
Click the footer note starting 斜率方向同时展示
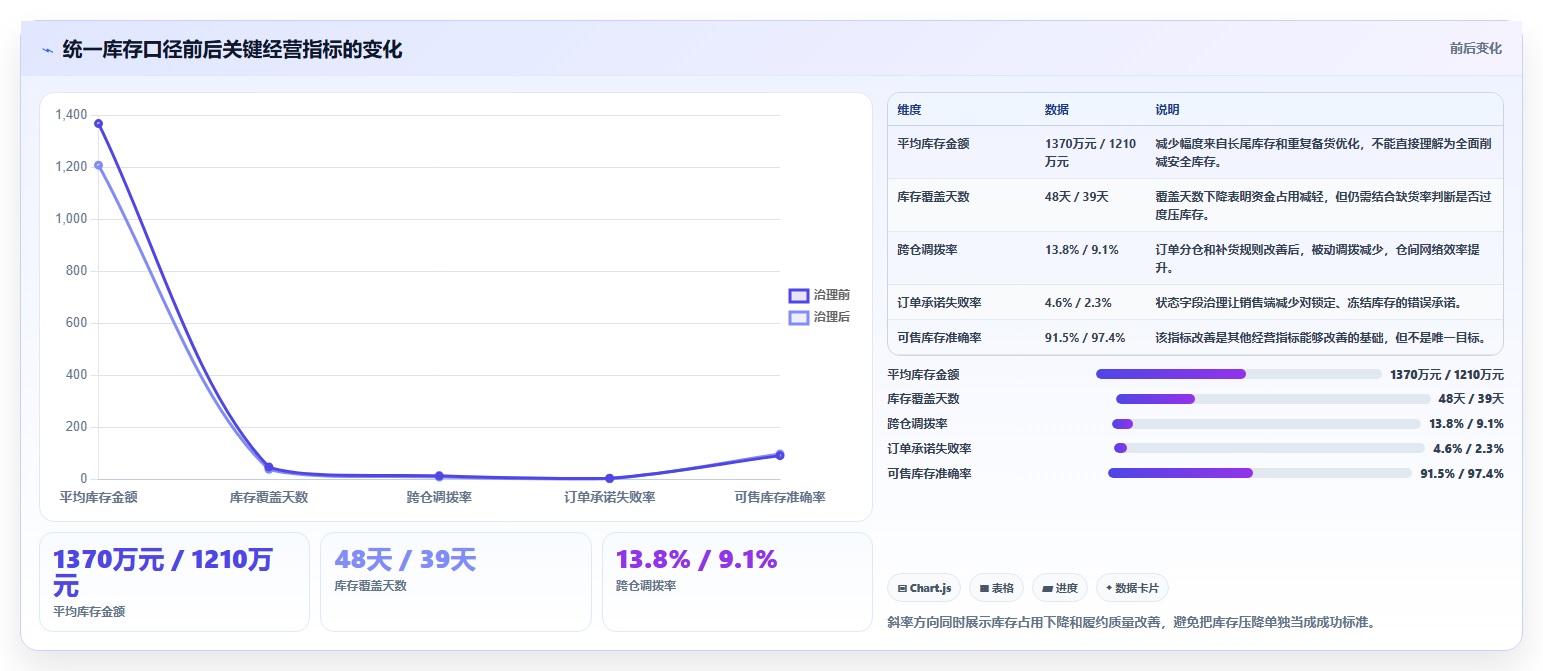1131,622
